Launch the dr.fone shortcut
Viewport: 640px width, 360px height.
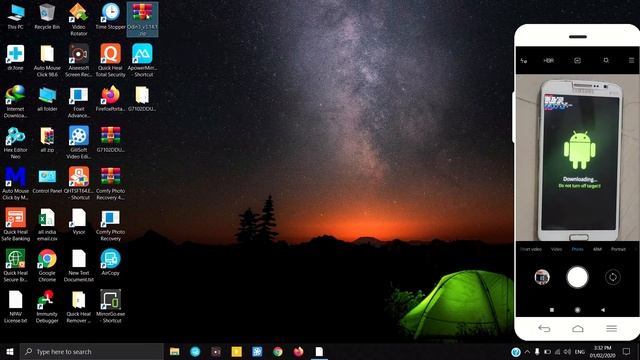click(16, 58)
